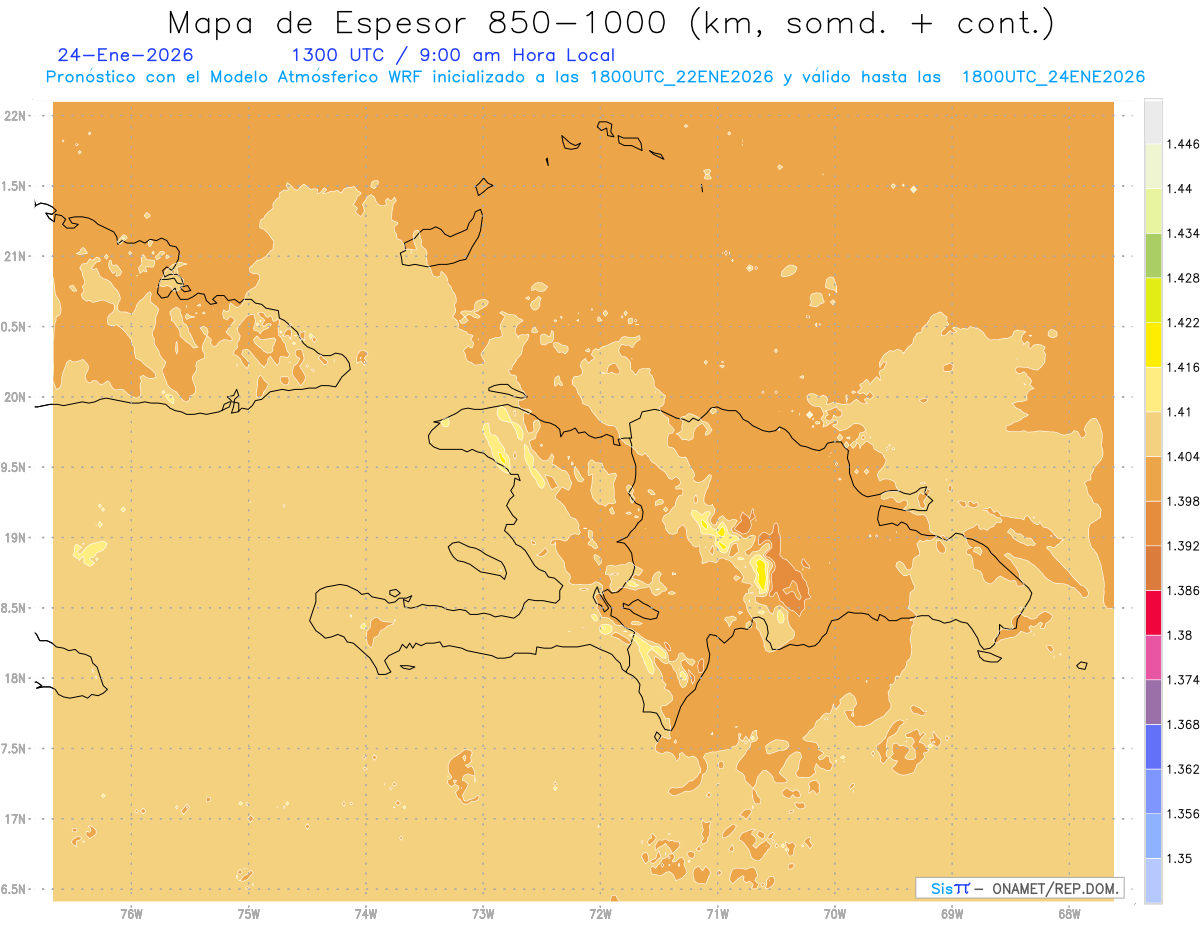Pick the red 1.38–1.386 legend swatch
This screenshot has height=927, width=1200.
coord(1153,613)
